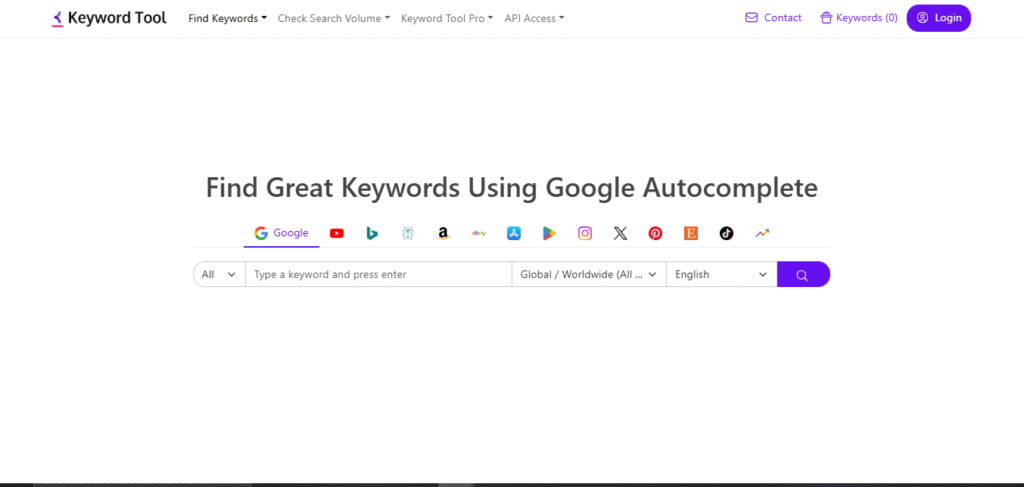The image size is (1024, 487).
Task: Focus the keyword search input field
Action: pos(378,274)
